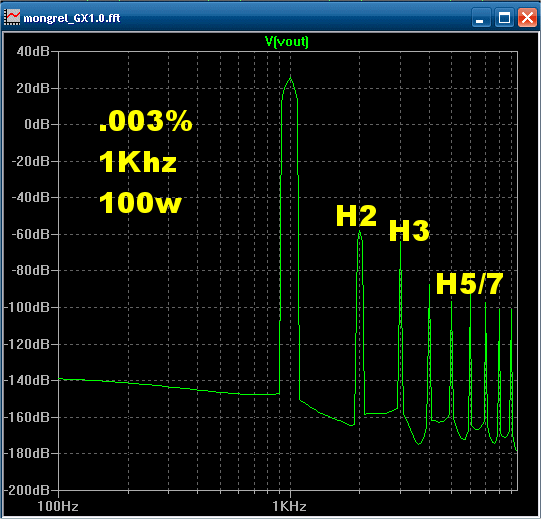
Task: Click the second harmonic peak under H2
Action: (x=360, y=233)
